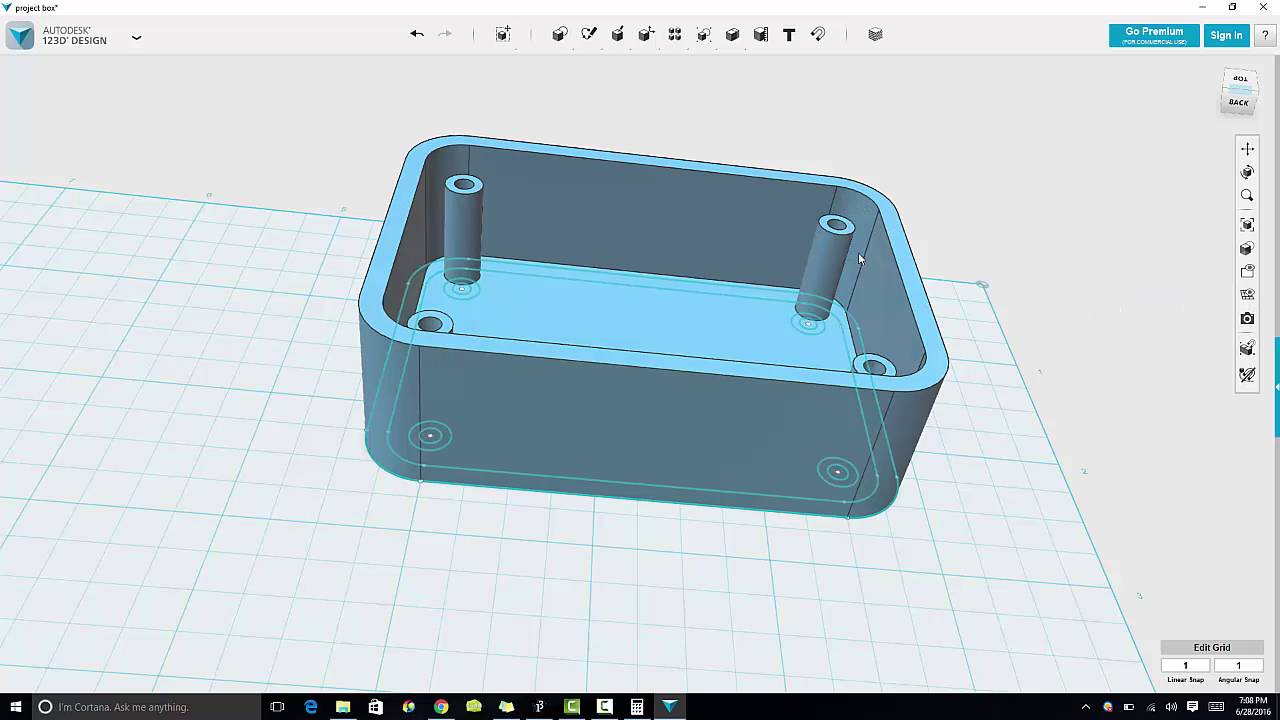The height and width of the screenshot is (720, 1280).
Task: Expand the blue side panel arrow
Action: tap(1277, 388)
